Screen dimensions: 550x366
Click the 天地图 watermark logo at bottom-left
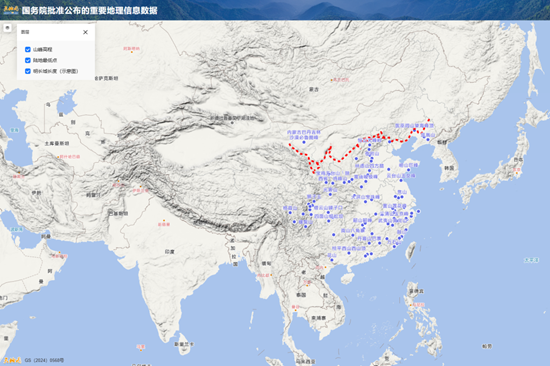coord(12,360)
